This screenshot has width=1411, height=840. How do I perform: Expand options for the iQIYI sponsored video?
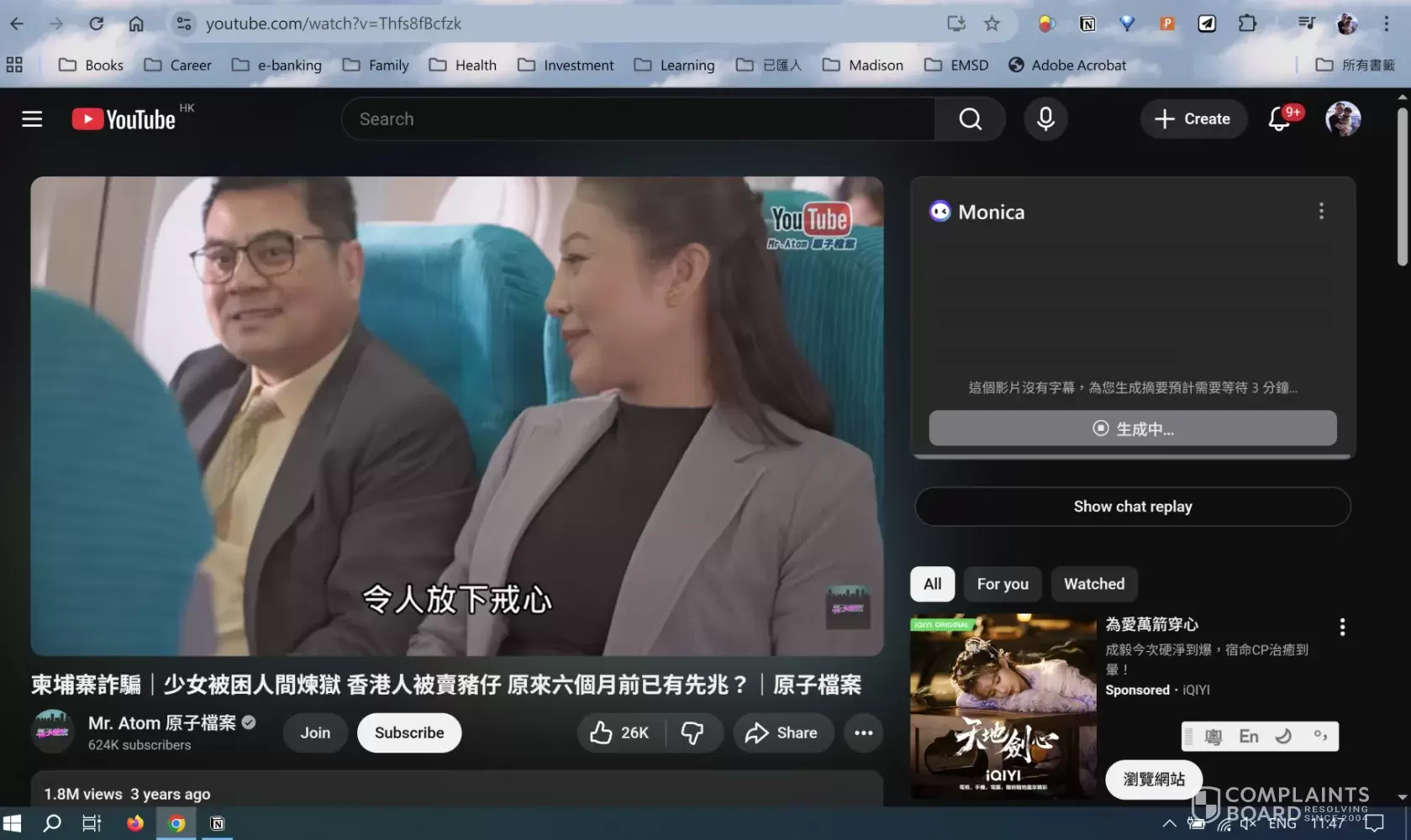pos(1342,627)
